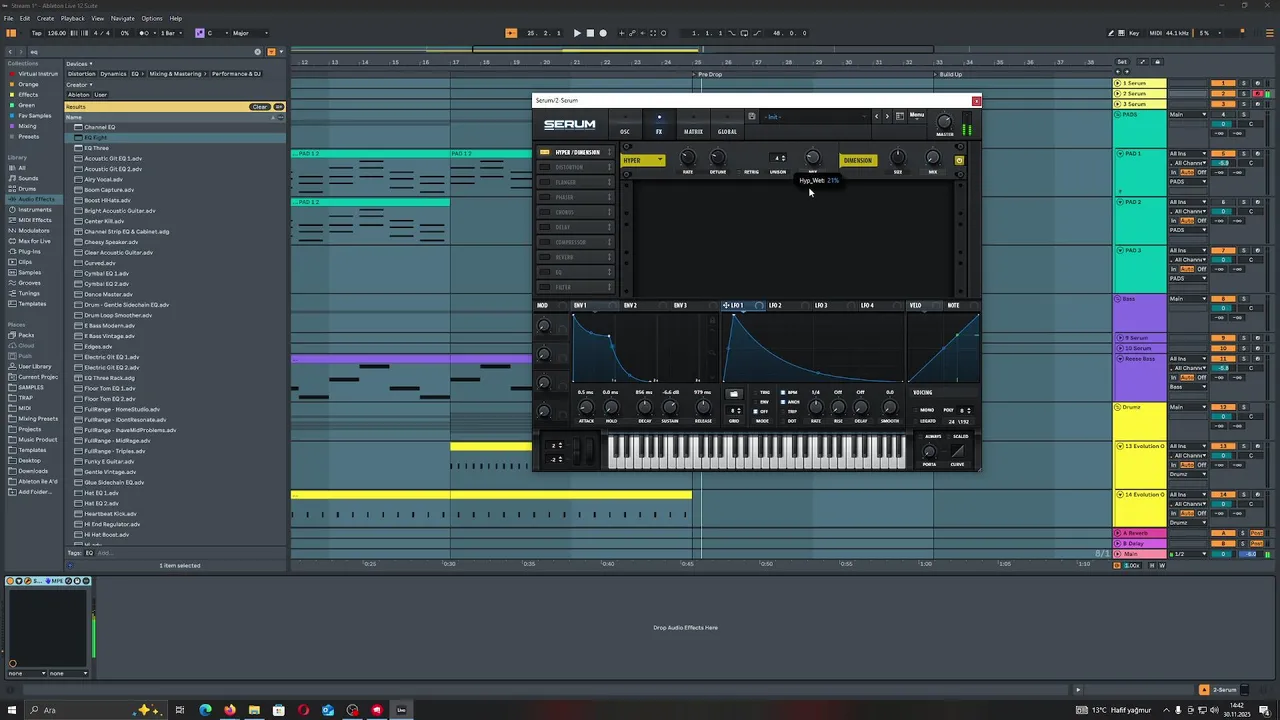Screen dimensions: 1280x720
Task: Enable the Phaser effect
Action: point(545,197)
